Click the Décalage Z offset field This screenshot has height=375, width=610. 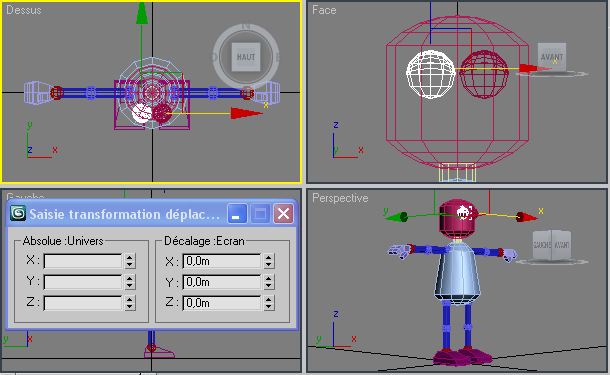[x=222, y=303]
